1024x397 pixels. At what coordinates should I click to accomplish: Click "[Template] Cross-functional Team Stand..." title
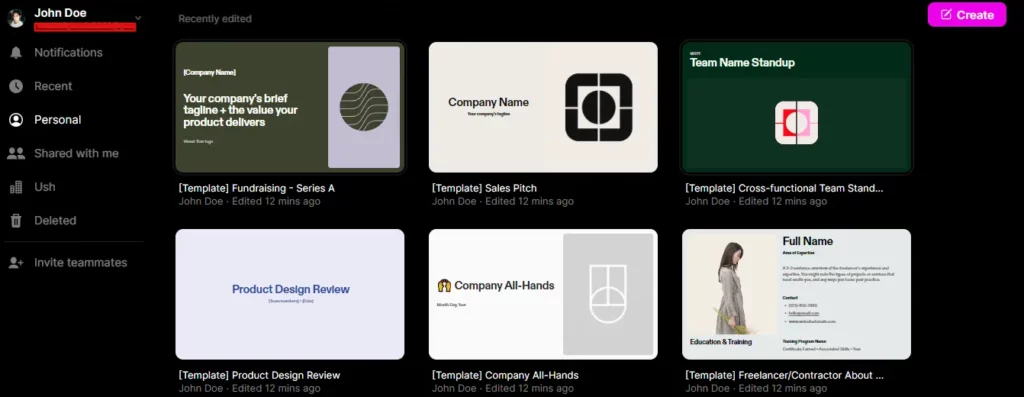pos(784,188)
